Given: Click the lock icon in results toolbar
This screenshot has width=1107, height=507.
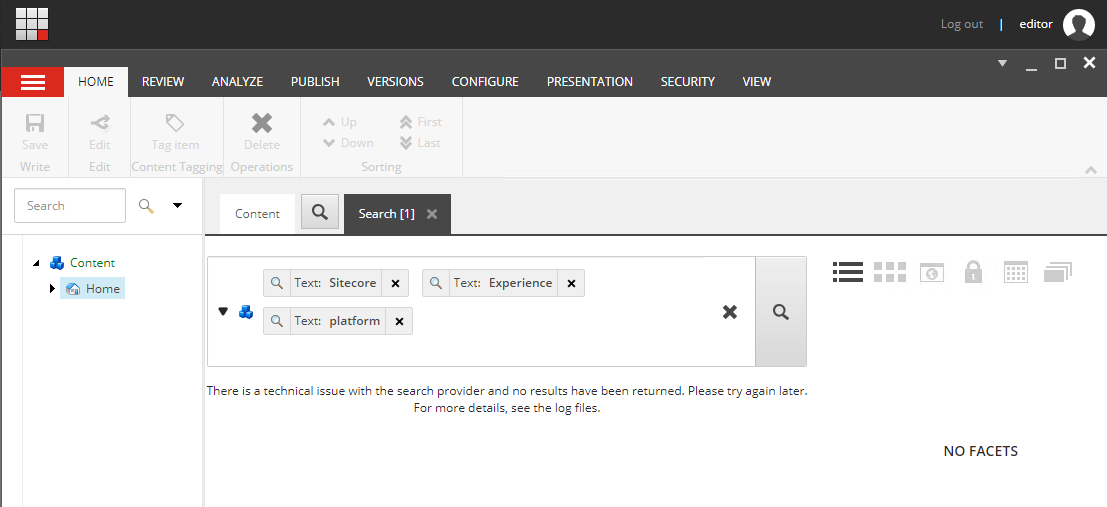Looking at the screenshot, I should tap(972, 272).
